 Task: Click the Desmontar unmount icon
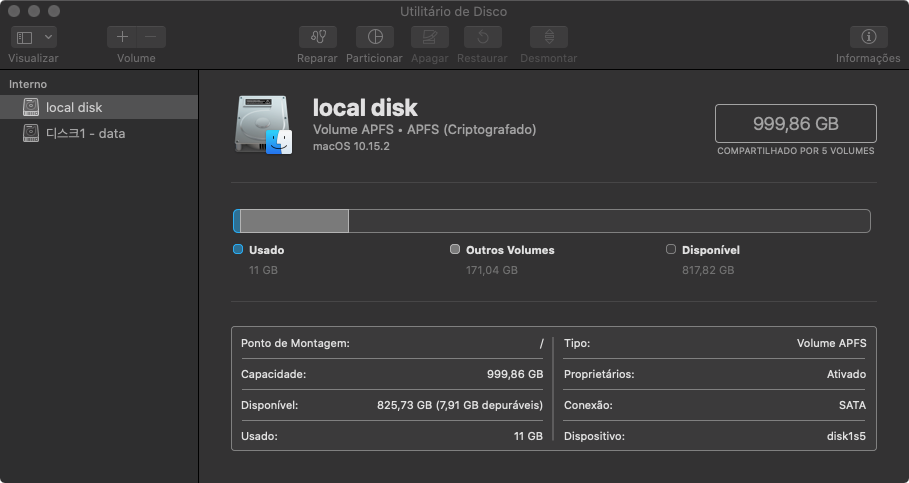548,37
